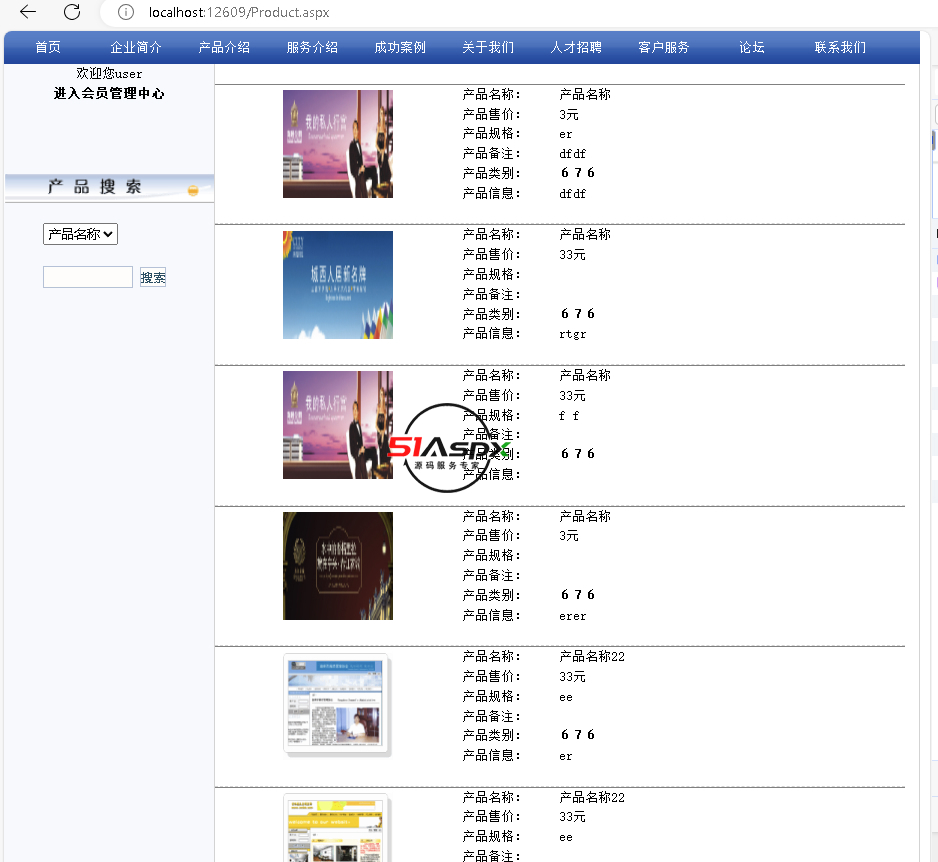Open third product thumbnail with spec f f

tap(338, 425)
